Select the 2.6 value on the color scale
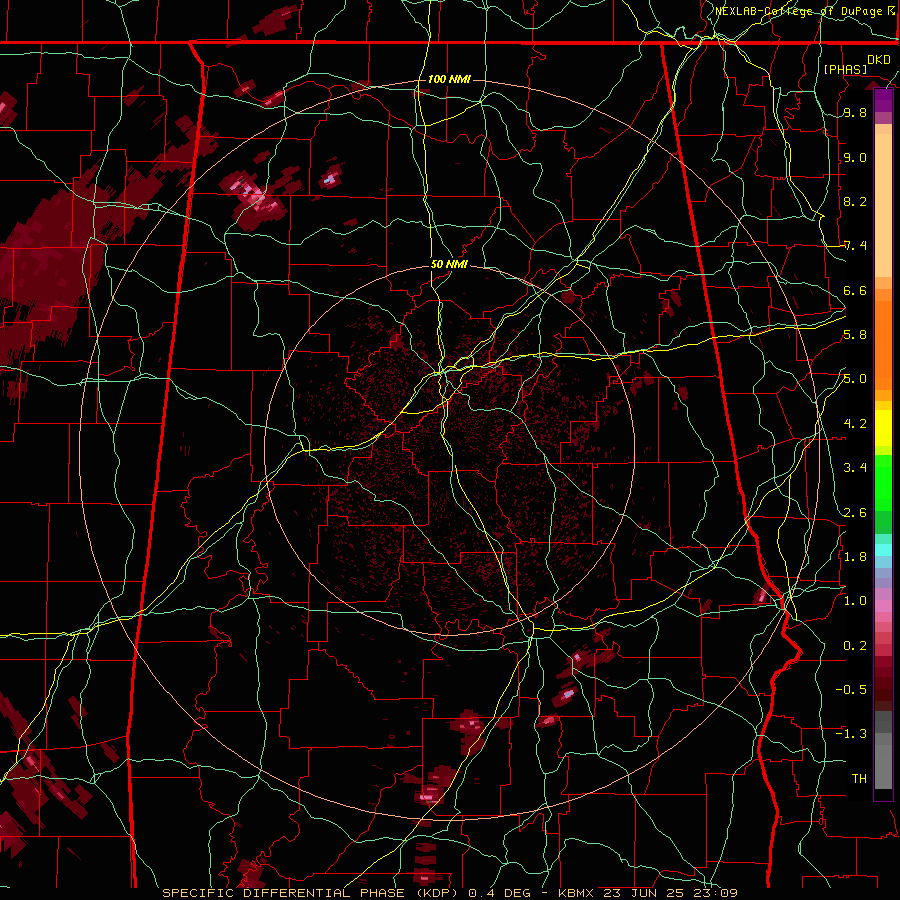The height and width of the screenshot is (900, 900). click(x=855, y=513)
